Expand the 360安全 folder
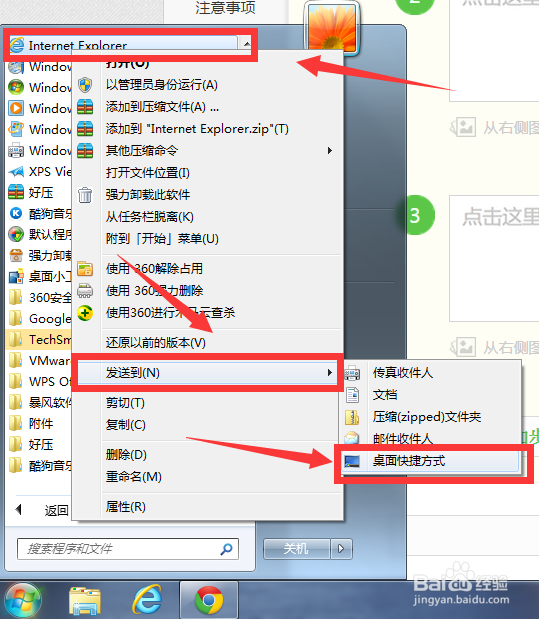Viewport: 539px width, 619px height. [x=39, y=298]
